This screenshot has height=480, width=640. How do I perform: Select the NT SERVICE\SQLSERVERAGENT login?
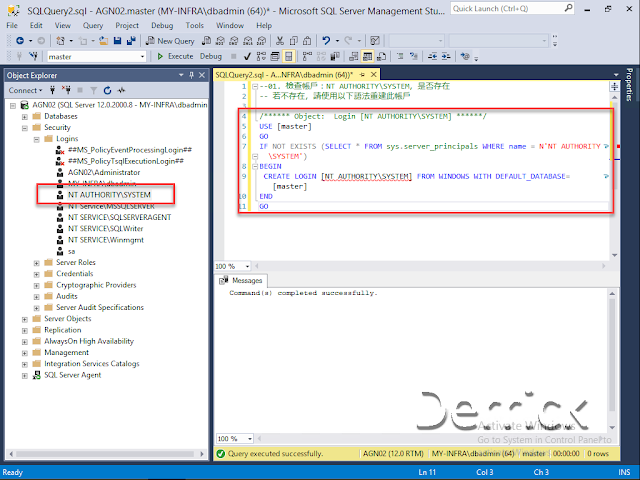click(x=119, y=218)
